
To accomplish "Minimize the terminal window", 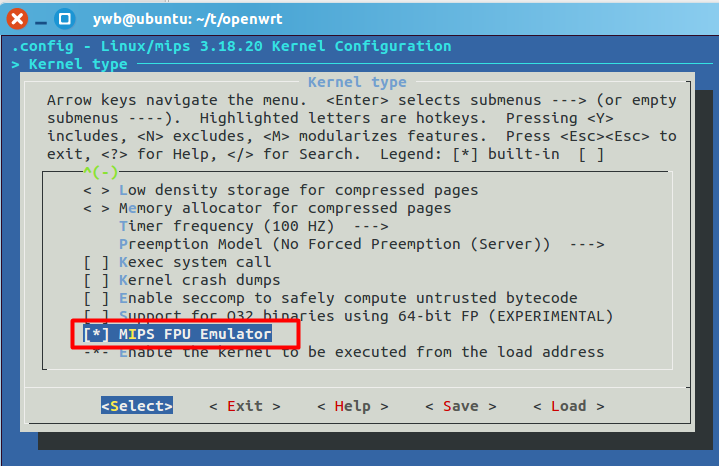I will tap(41, 19).
